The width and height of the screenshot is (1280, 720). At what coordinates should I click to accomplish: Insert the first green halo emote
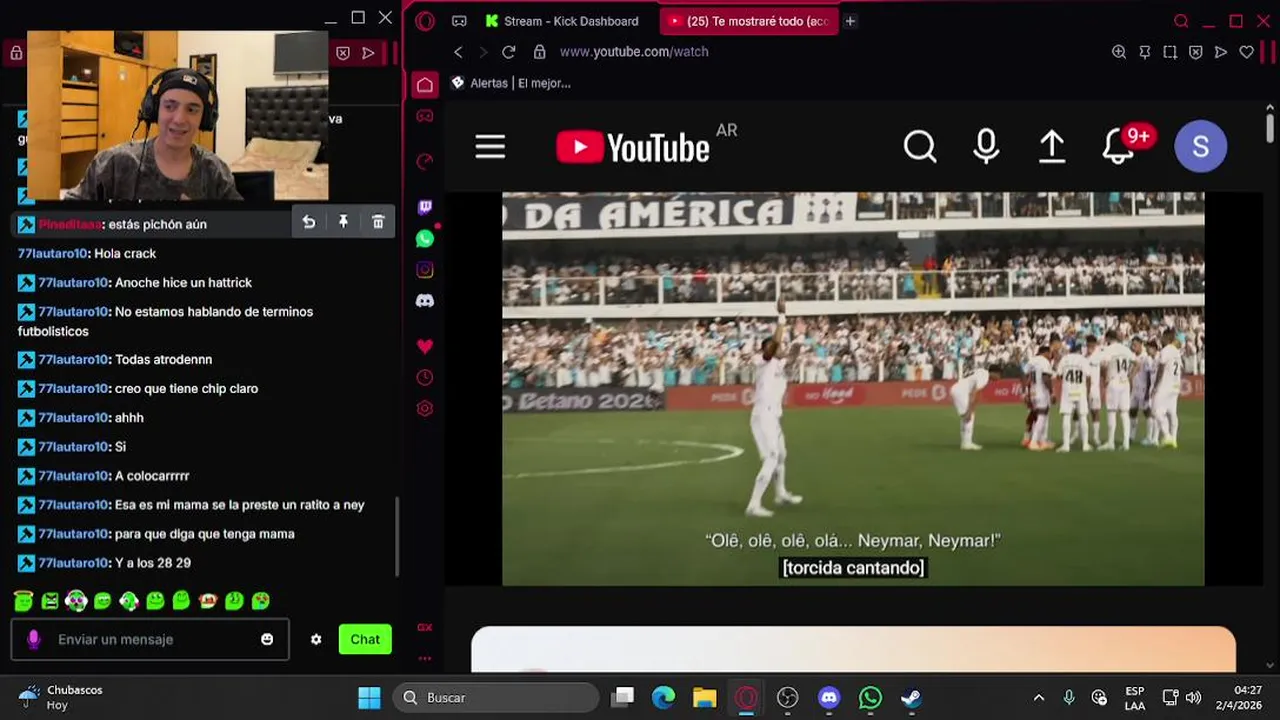24,600
